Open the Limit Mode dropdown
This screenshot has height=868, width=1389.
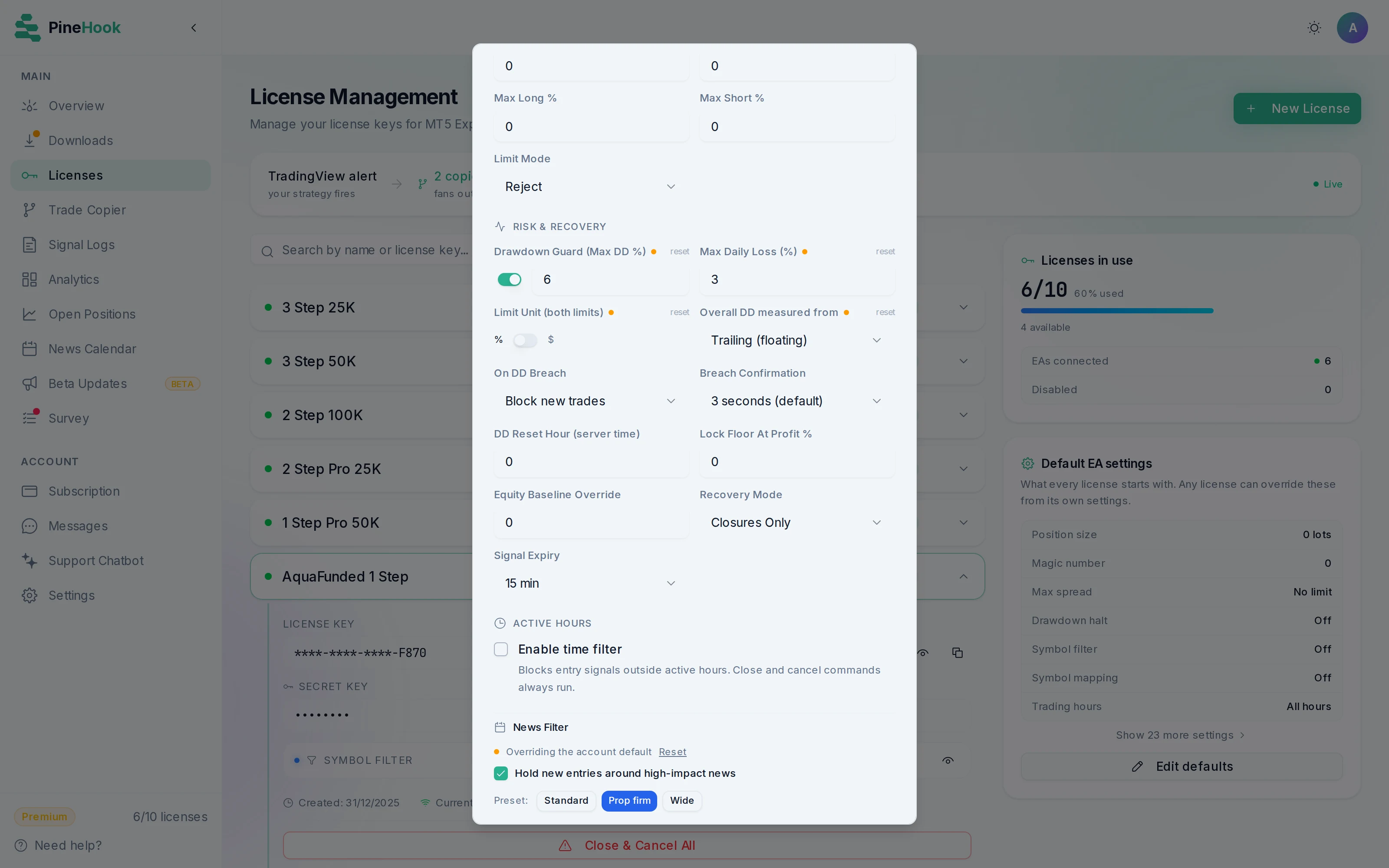591,187
